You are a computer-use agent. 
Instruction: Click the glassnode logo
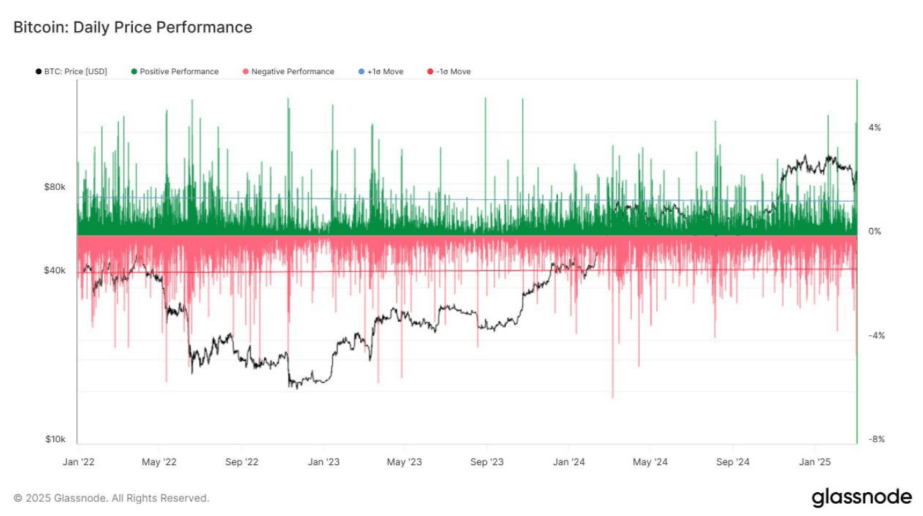click(x=861, y=496)
